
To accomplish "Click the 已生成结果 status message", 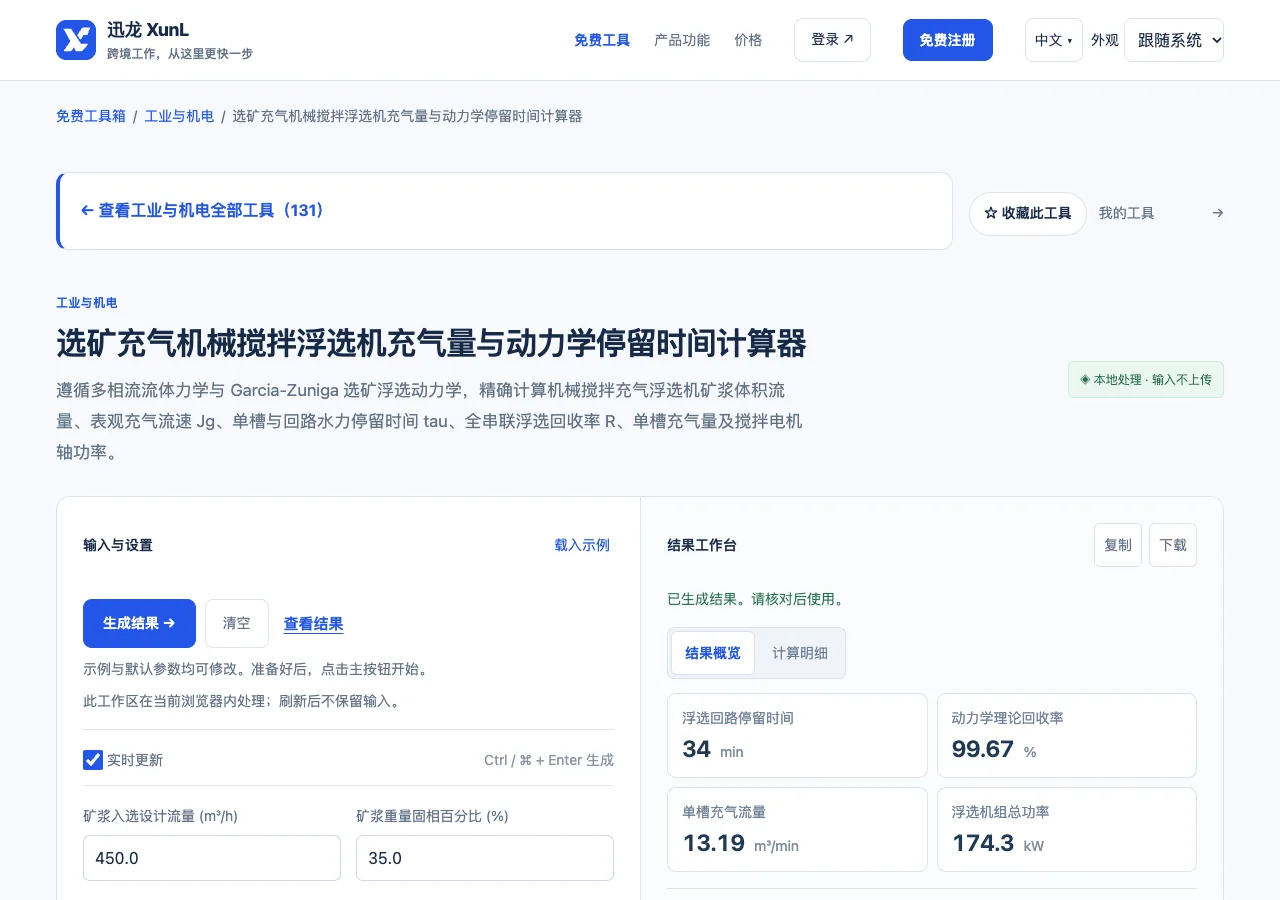I will (757, 599).
